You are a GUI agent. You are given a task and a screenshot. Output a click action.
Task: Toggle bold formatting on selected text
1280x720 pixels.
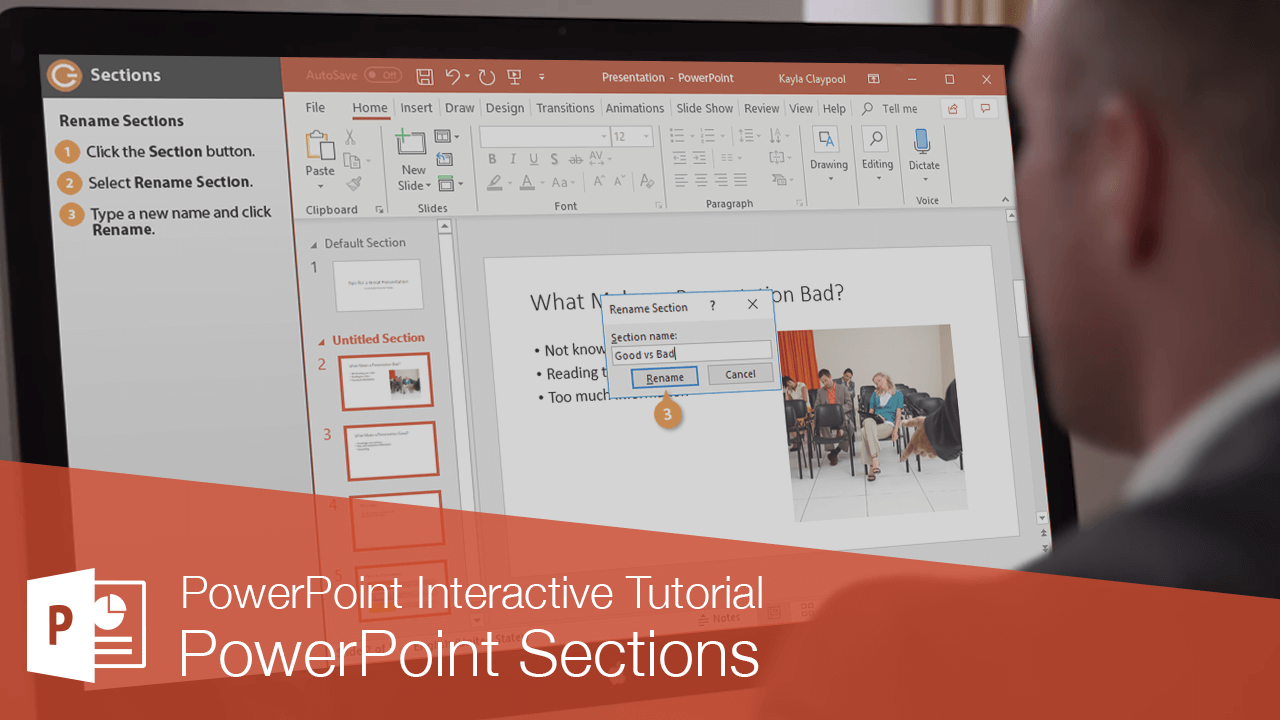(493, 159)
